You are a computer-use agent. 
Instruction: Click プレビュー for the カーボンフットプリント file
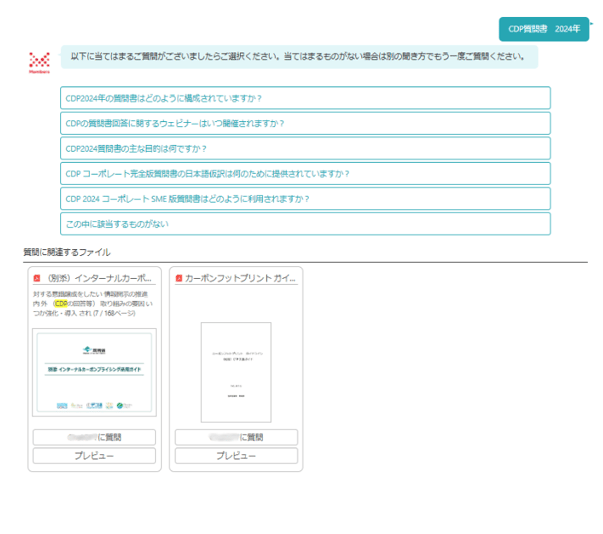pyautogui.click(x=236, y=456)
